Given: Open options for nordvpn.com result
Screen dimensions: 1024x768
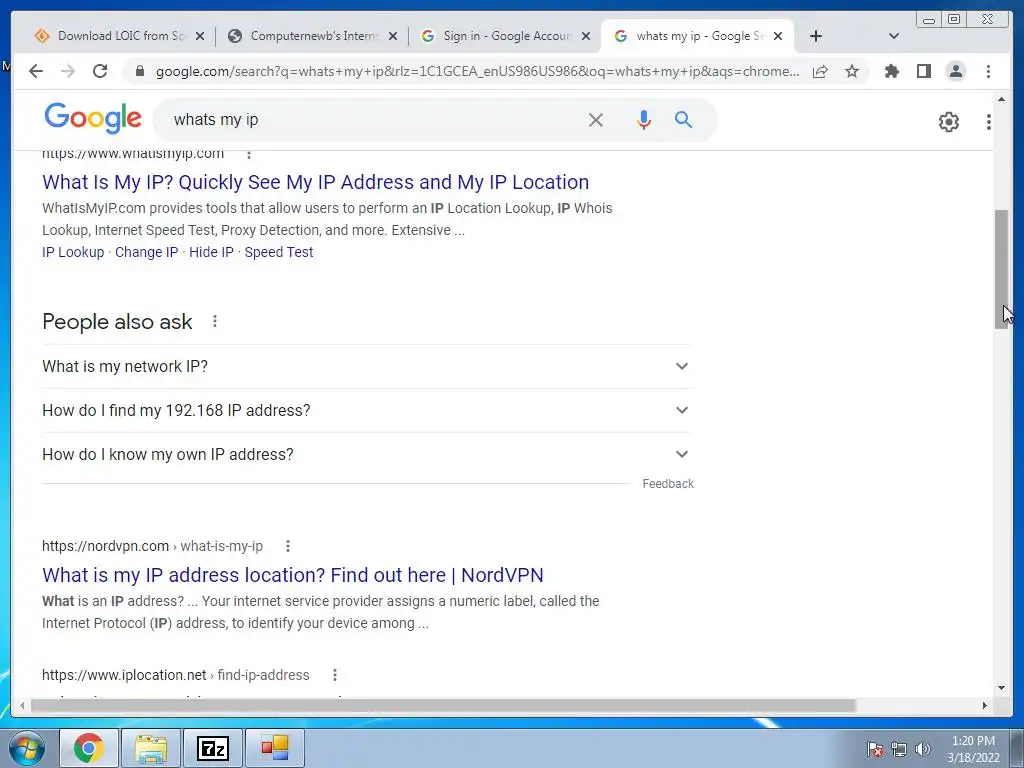Looking at the screenshot, I should tap(288, 546).
